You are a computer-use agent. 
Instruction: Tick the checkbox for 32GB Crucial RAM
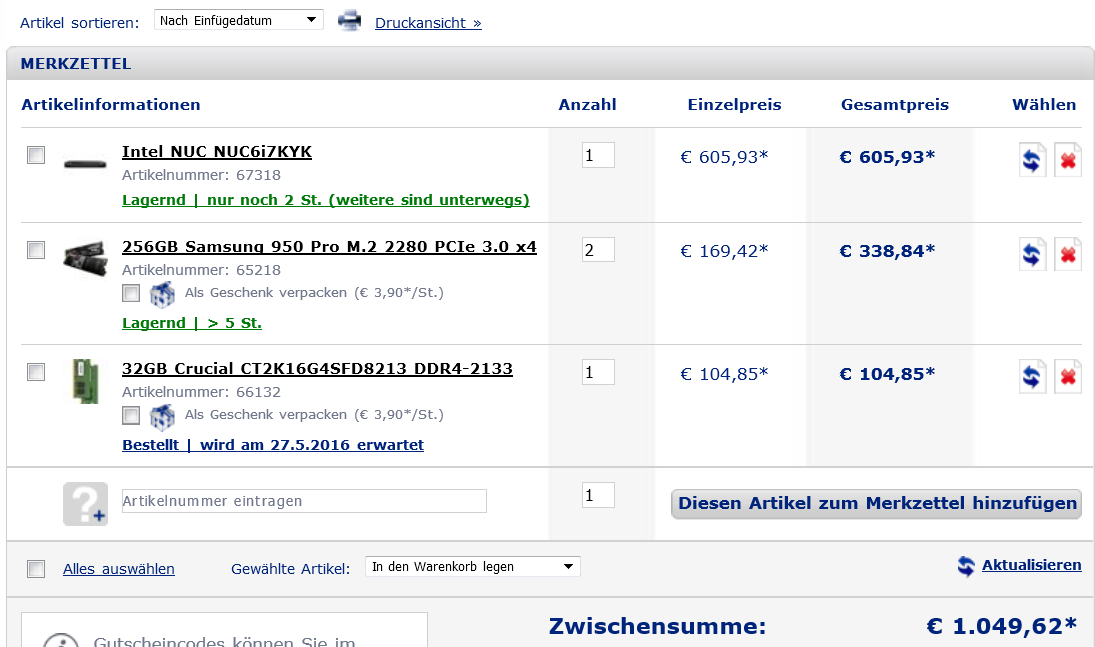36,372
